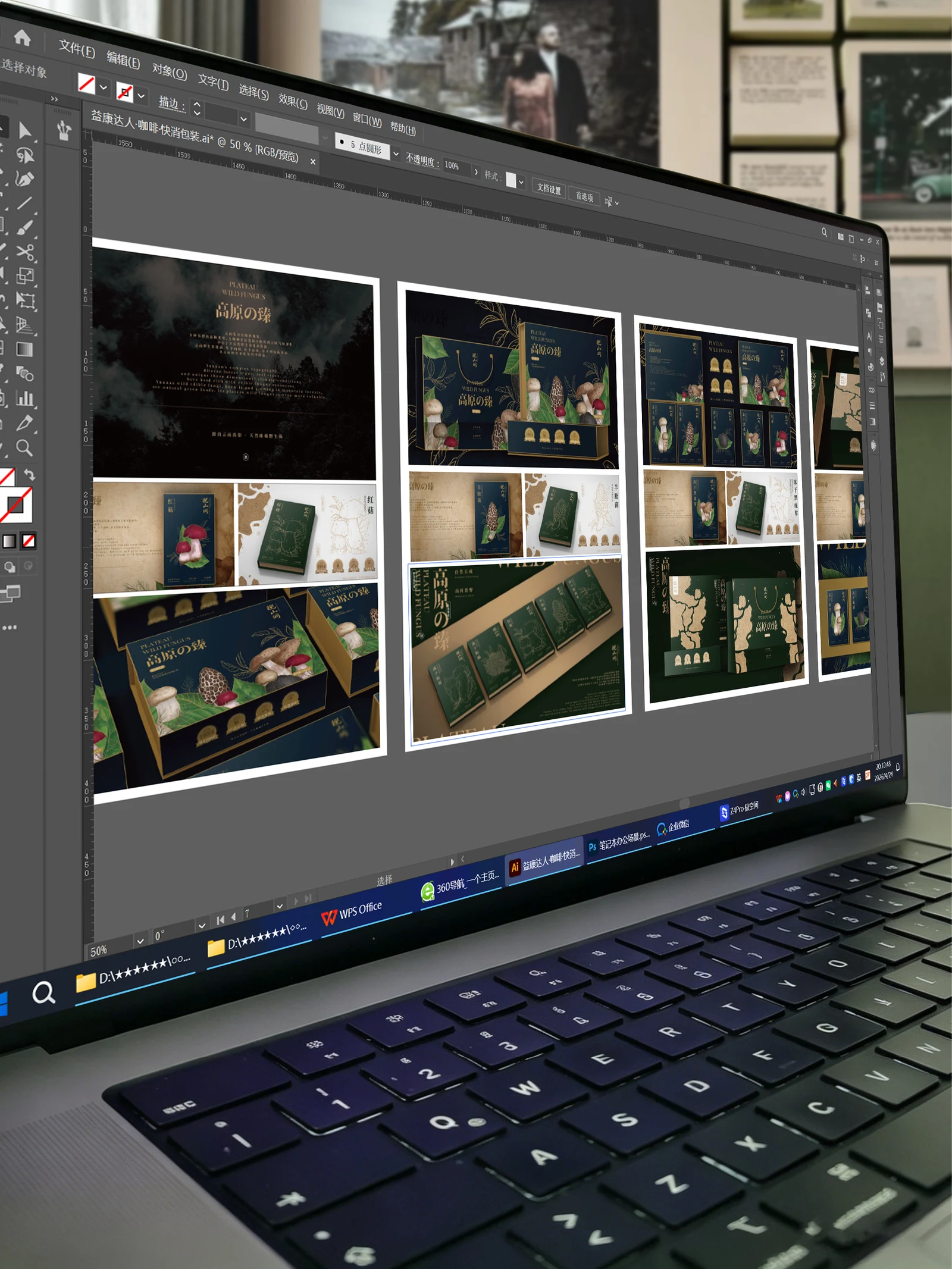
Task: Open the Arrange Documents icon
Action: click(x=840, y=237)
